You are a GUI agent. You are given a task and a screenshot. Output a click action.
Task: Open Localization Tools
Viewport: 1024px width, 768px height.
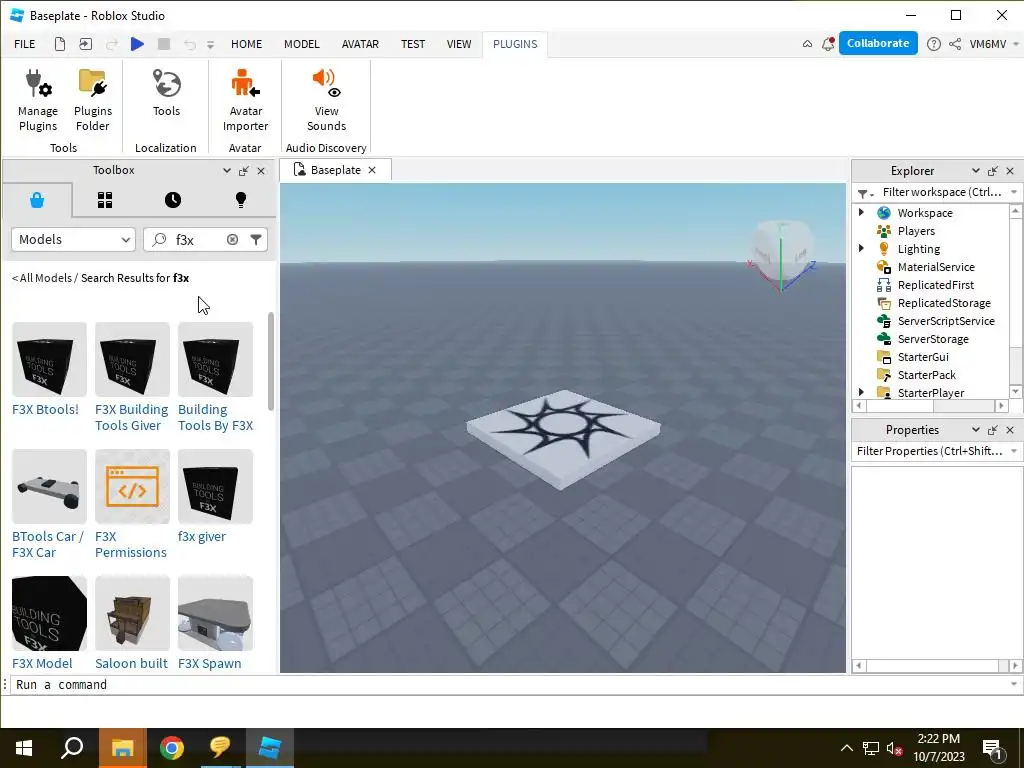[x=167, y=93]
